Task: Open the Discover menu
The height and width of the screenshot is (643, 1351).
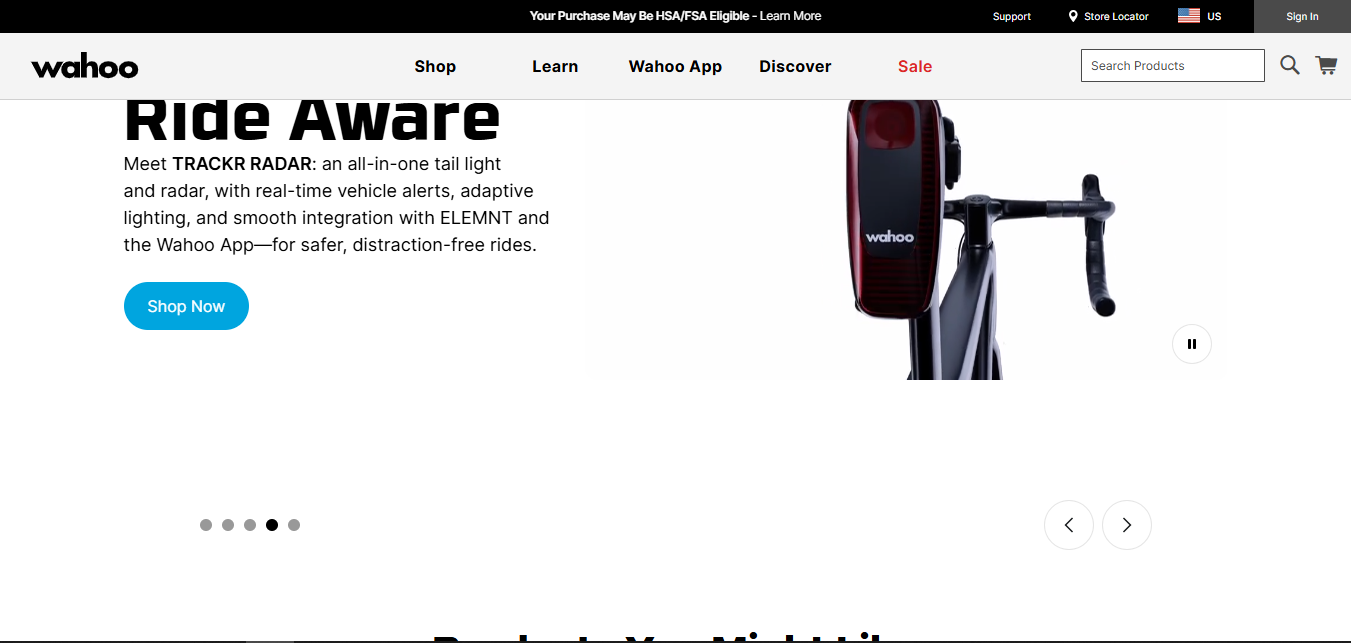Action: (x=795, y=67)
